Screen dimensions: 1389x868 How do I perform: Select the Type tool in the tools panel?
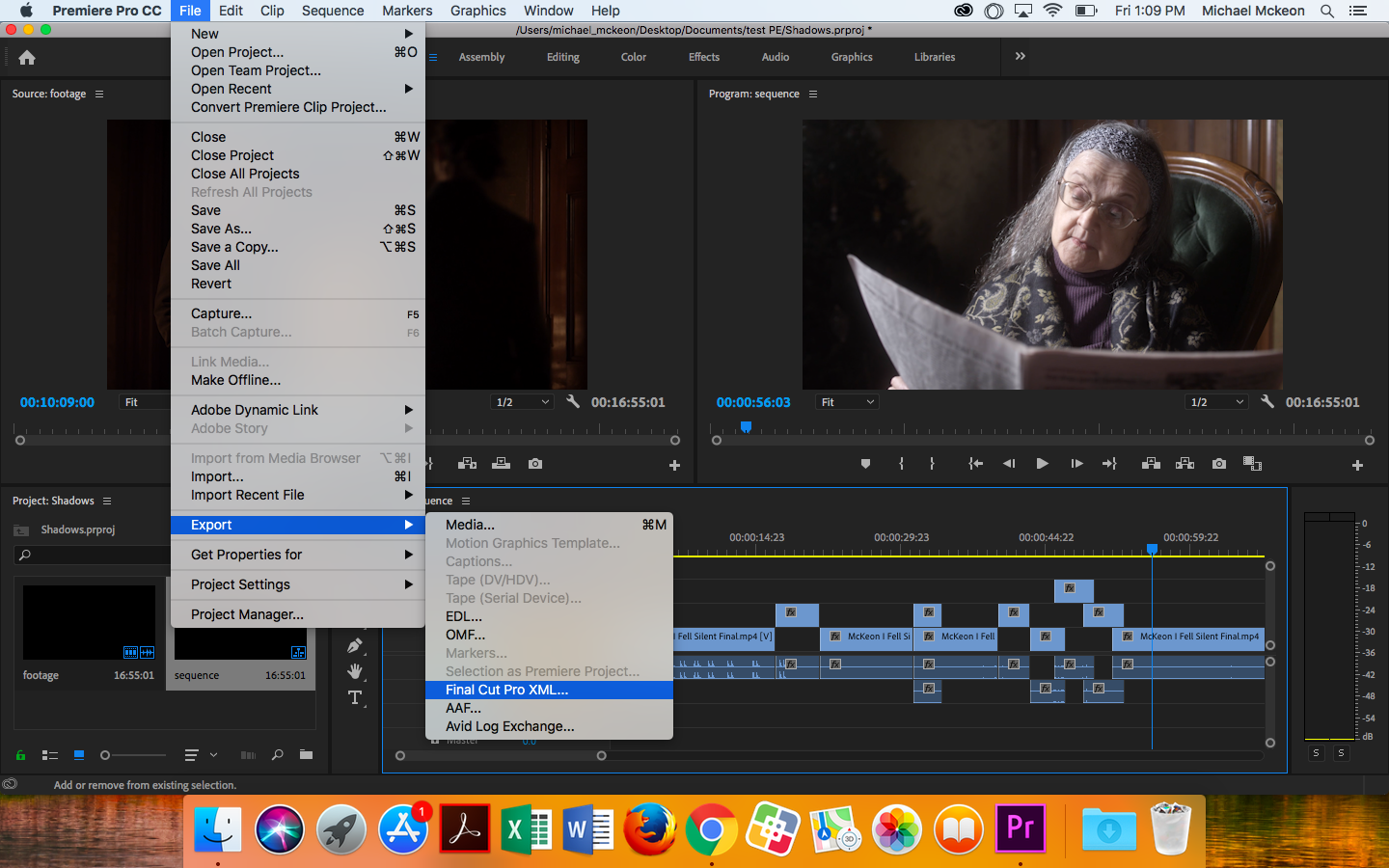[x=355, y=697]
